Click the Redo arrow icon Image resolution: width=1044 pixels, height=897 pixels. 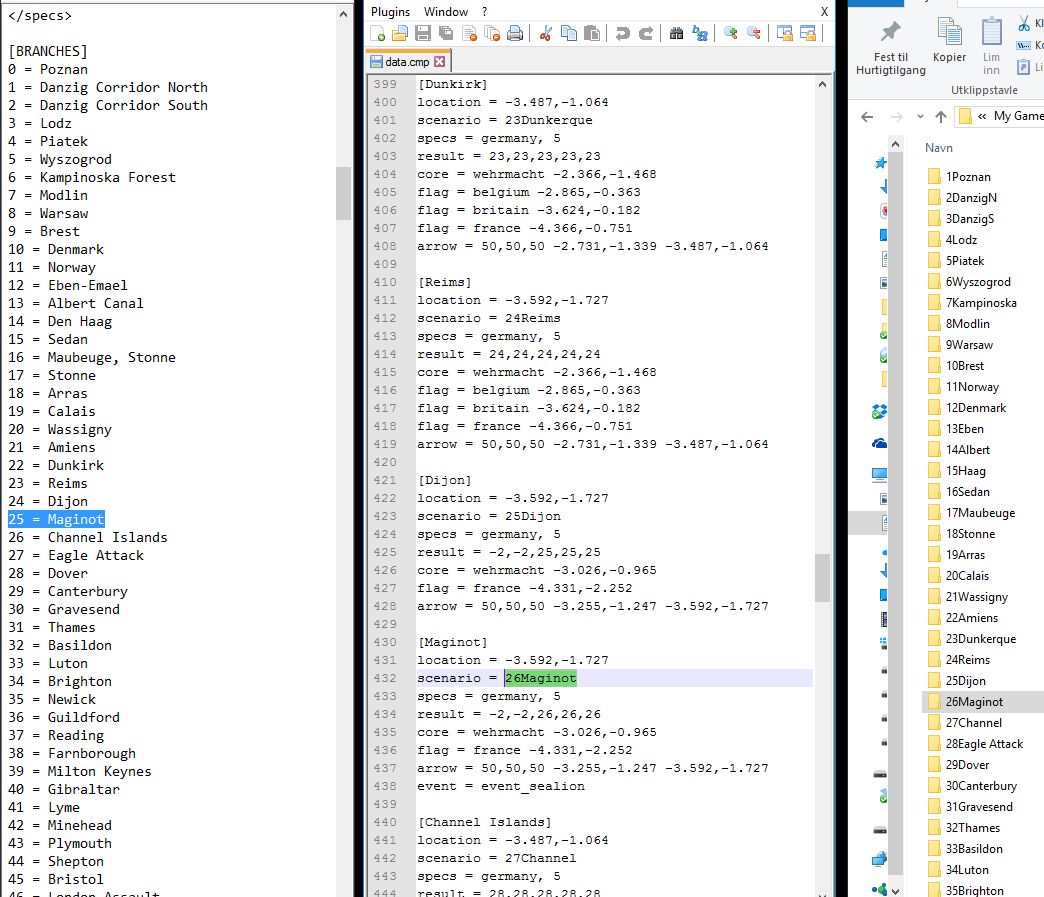(646, 33)
